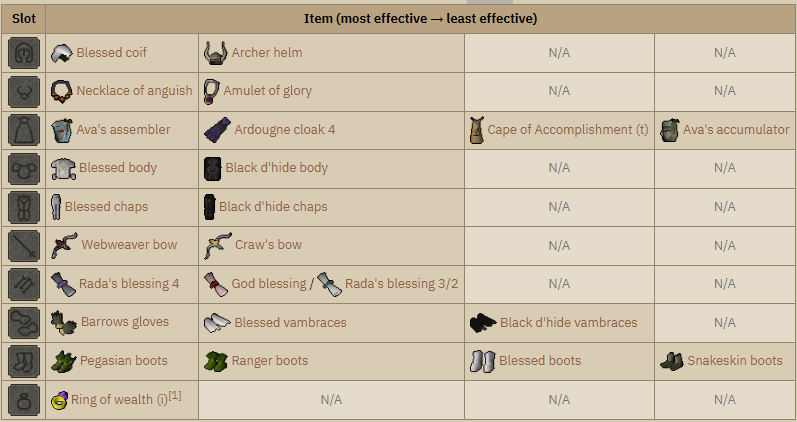Click the ammunition slot icon
Screen dimensions: 797x422
pos(24,284)
